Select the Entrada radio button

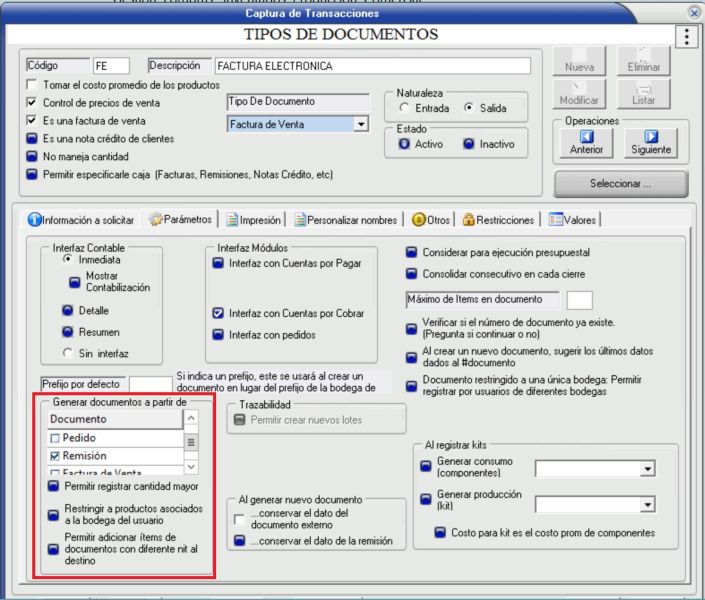click(405, 108)
